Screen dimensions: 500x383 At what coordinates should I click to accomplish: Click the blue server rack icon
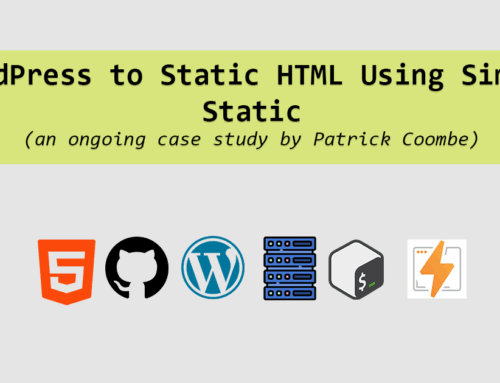(x=290, y=268)
